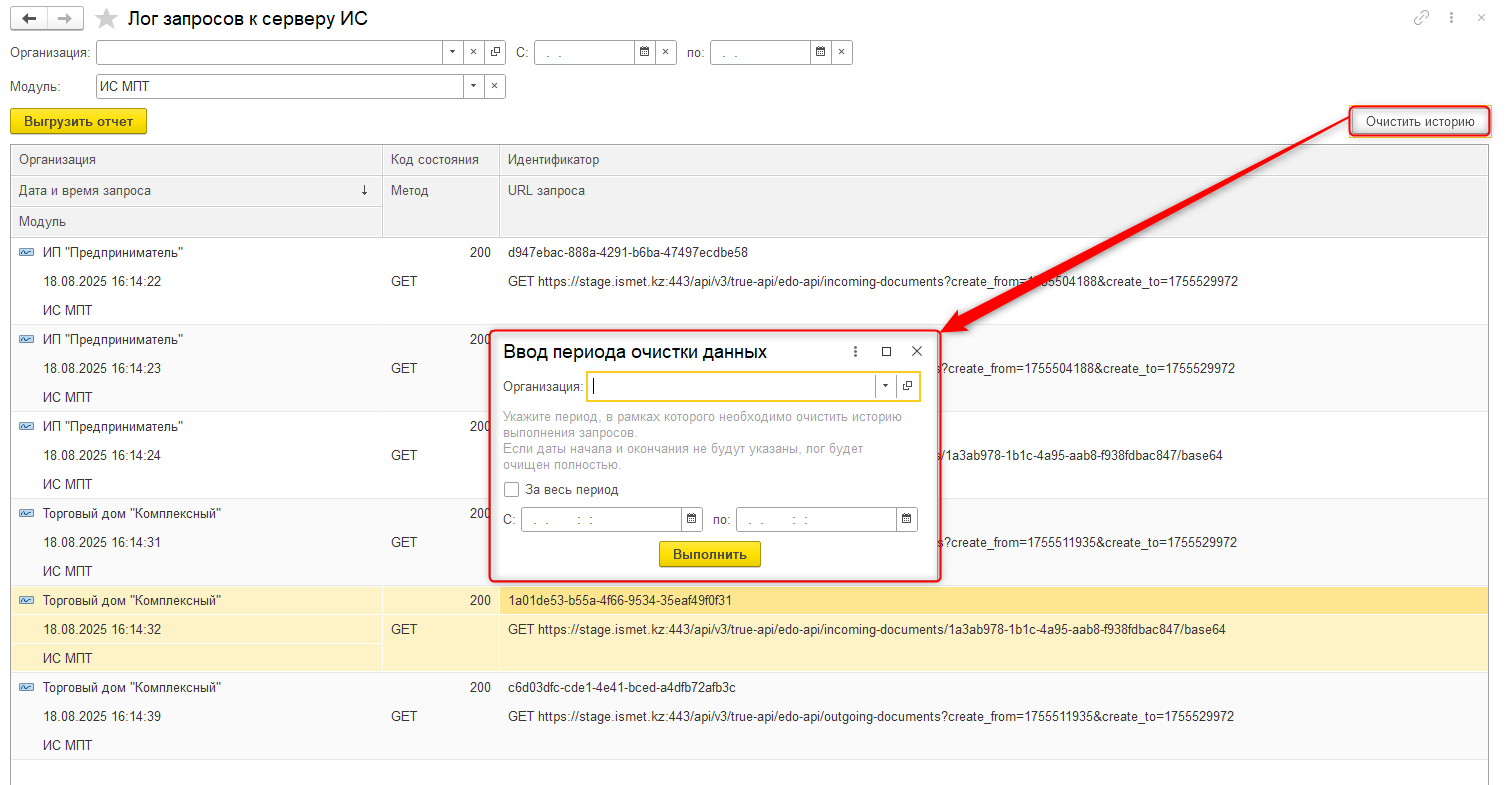Viewport: 1505px width, 785px height.
Task: Select the row with ID c6d03dfc-cde1-4e41-bced-a4dfb72afb3c
Action: (x=621, y=688)
